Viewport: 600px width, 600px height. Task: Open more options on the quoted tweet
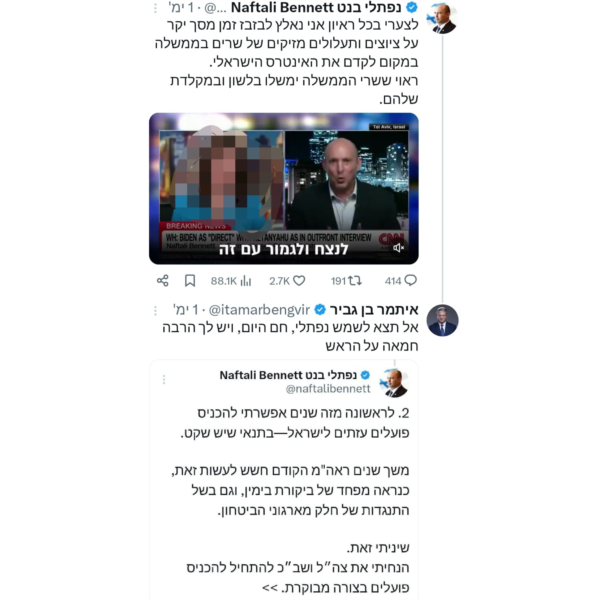click(164, 380)
